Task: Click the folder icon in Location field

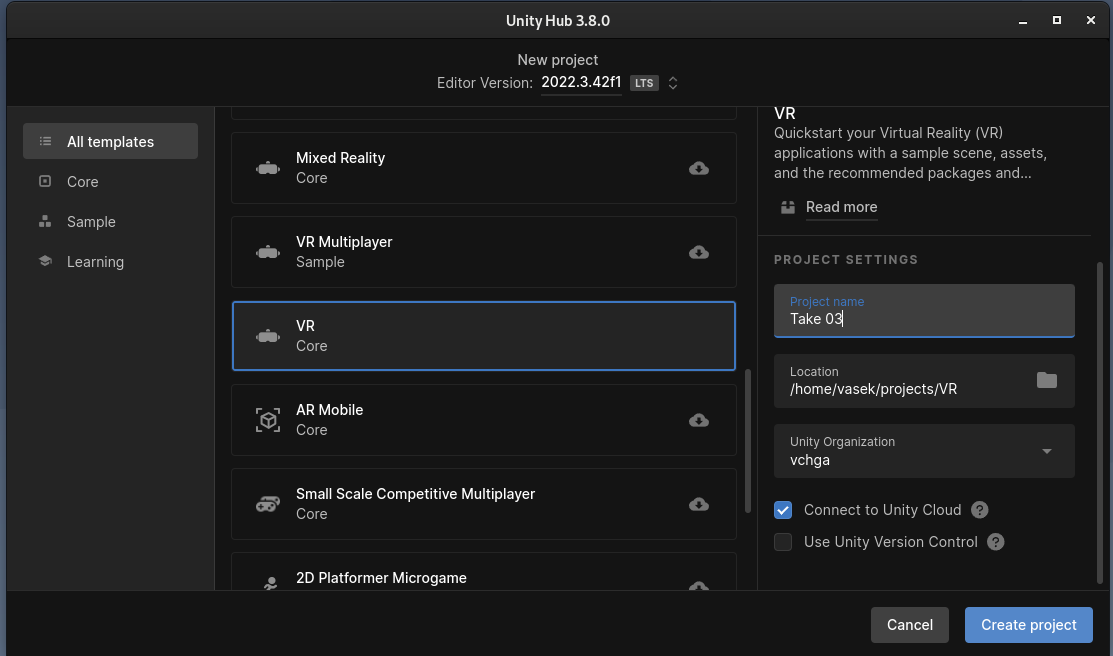Action: click(x=1046, y=380)
